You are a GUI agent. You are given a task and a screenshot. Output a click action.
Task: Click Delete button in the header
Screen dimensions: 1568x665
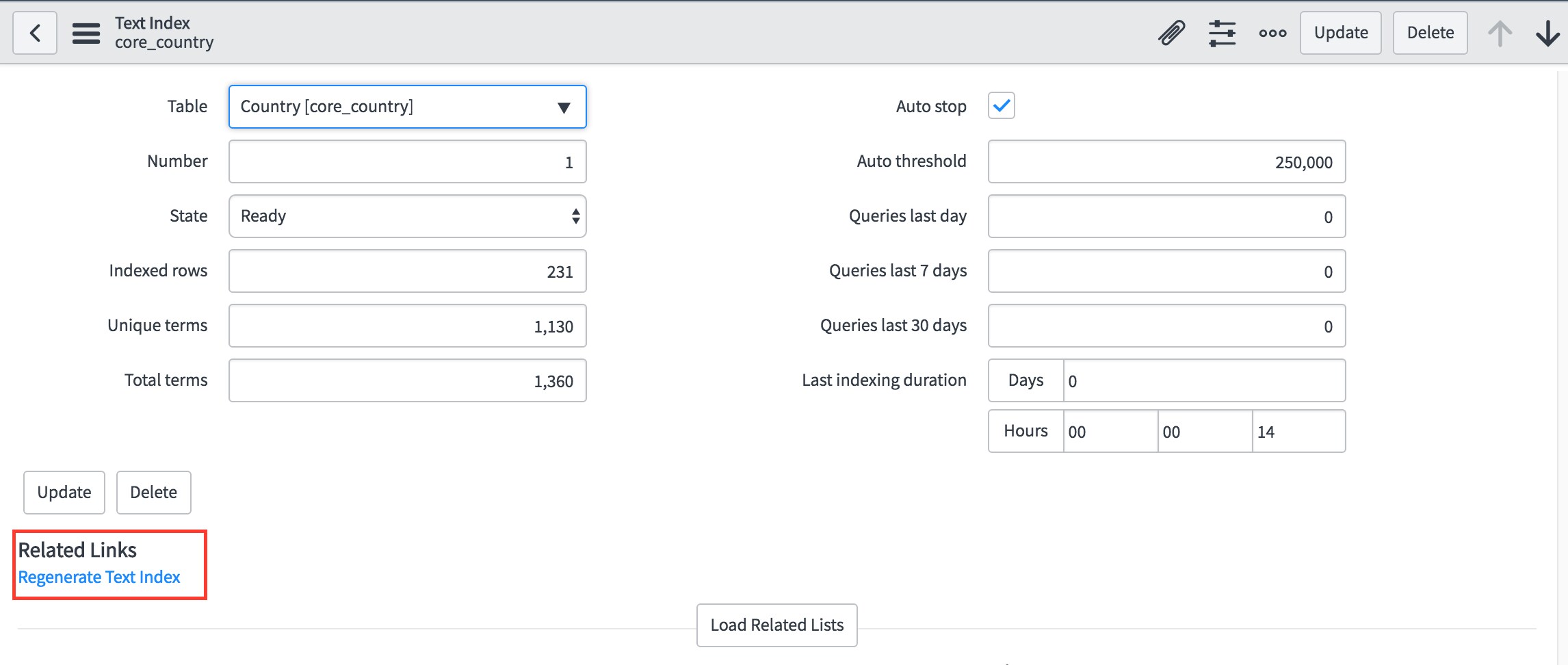[1430, 33]
